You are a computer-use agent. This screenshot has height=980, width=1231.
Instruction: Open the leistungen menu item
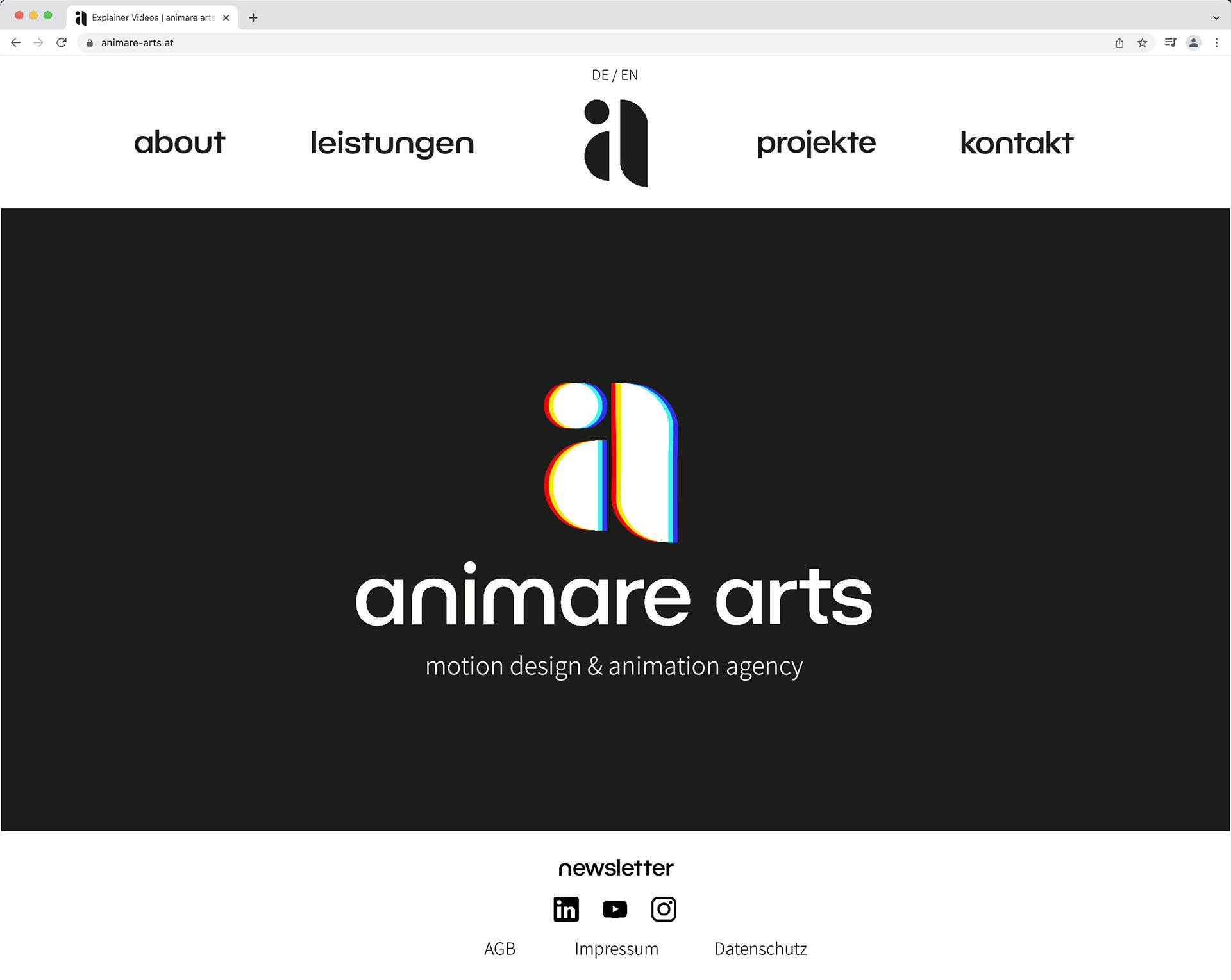[x=392, y=142]
